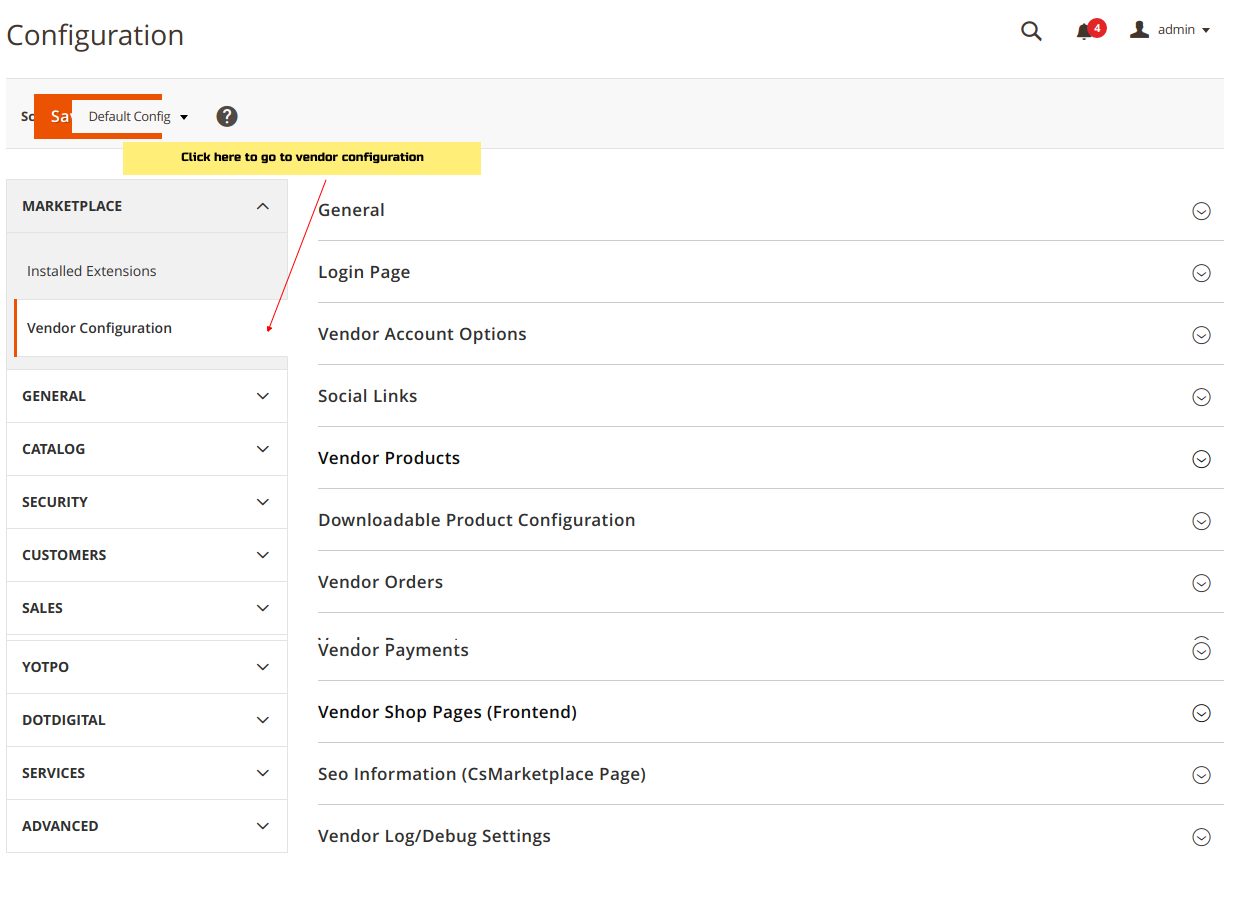The image size is (1235, 904).
Task: Select Installed Extensions in sidebar
Action: coord(92,271)
